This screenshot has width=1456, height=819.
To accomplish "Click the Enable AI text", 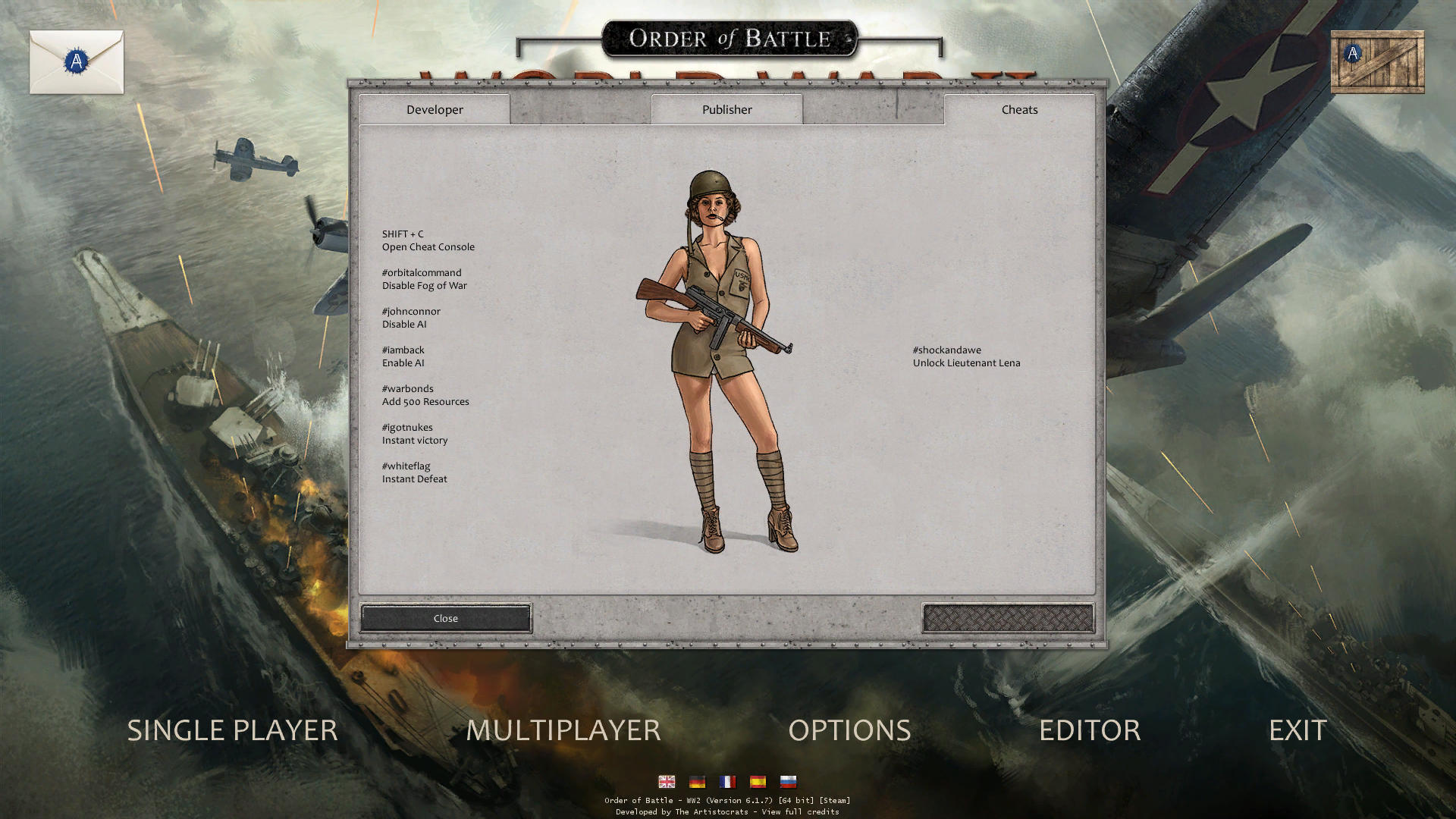I will (x=403, y=362).
